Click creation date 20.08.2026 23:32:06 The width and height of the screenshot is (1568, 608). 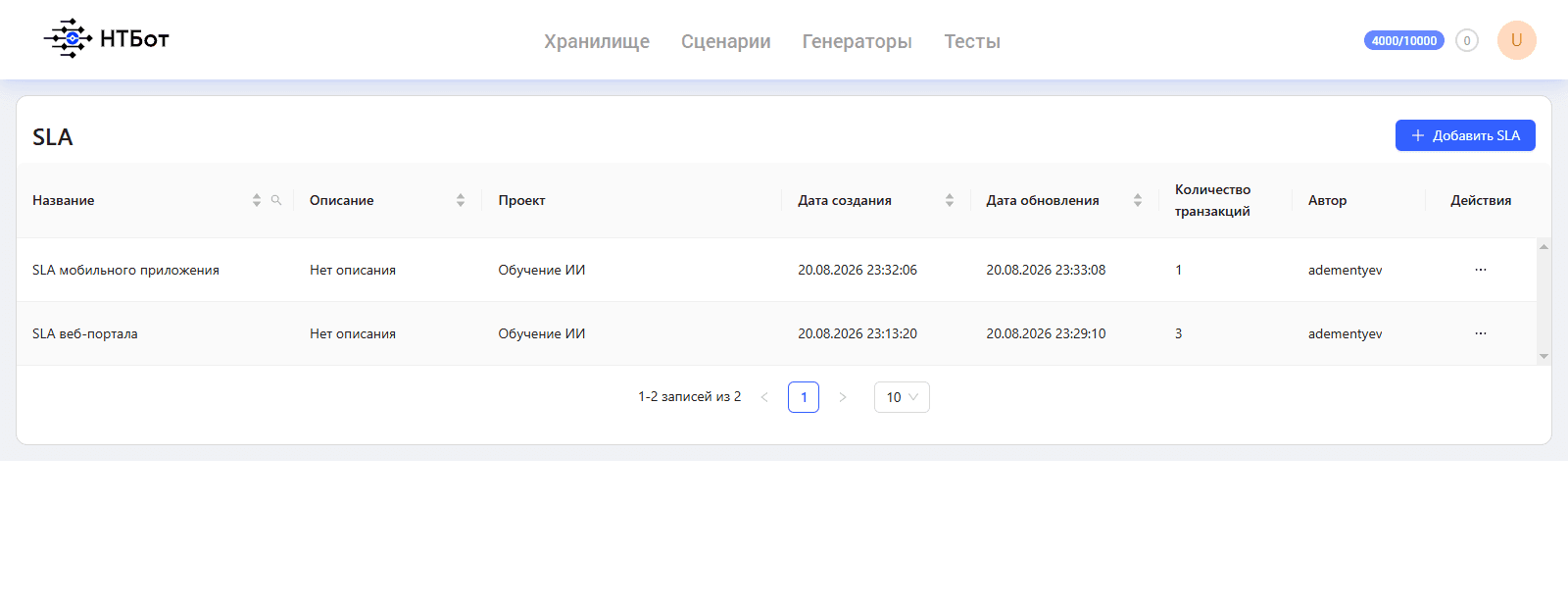[857, 270]
